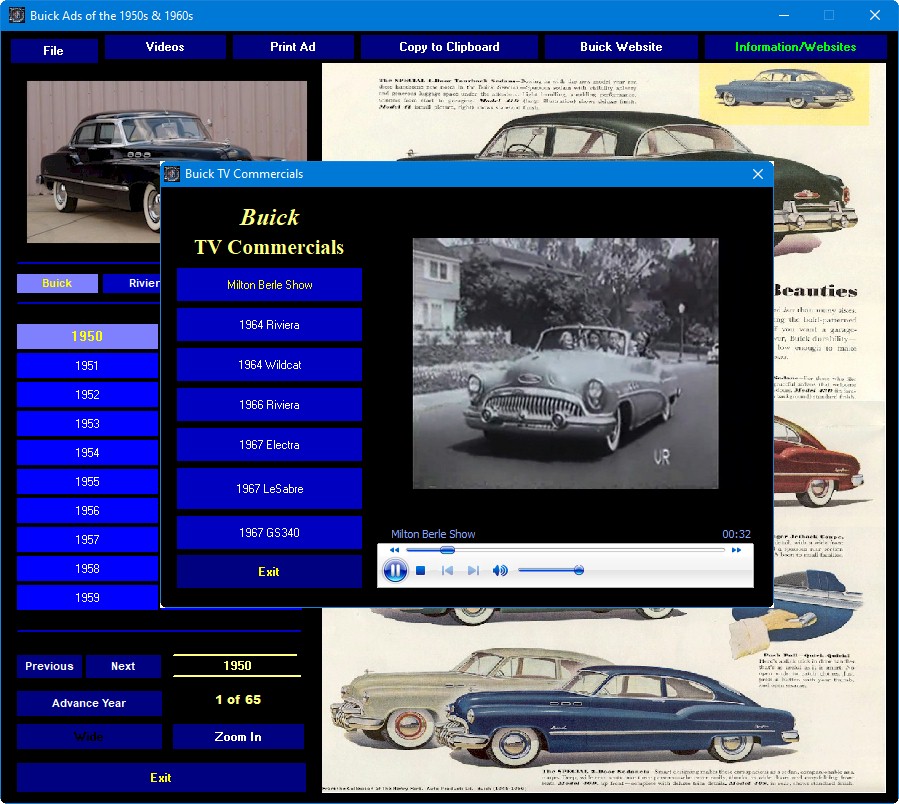
Task: Choose the 1966 Riviera commercial
Action: coord(269,405)
